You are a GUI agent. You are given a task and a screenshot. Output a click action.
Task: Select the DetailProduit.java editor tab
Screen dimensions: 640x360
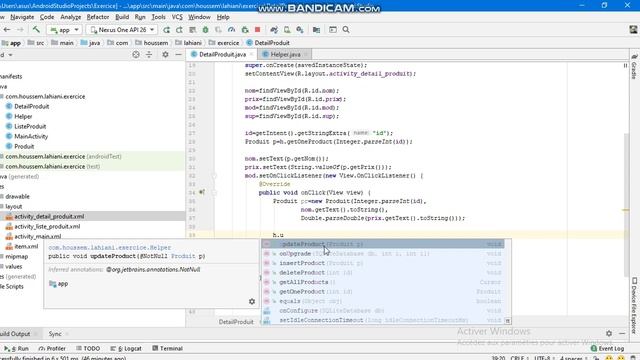click(222, 54)
